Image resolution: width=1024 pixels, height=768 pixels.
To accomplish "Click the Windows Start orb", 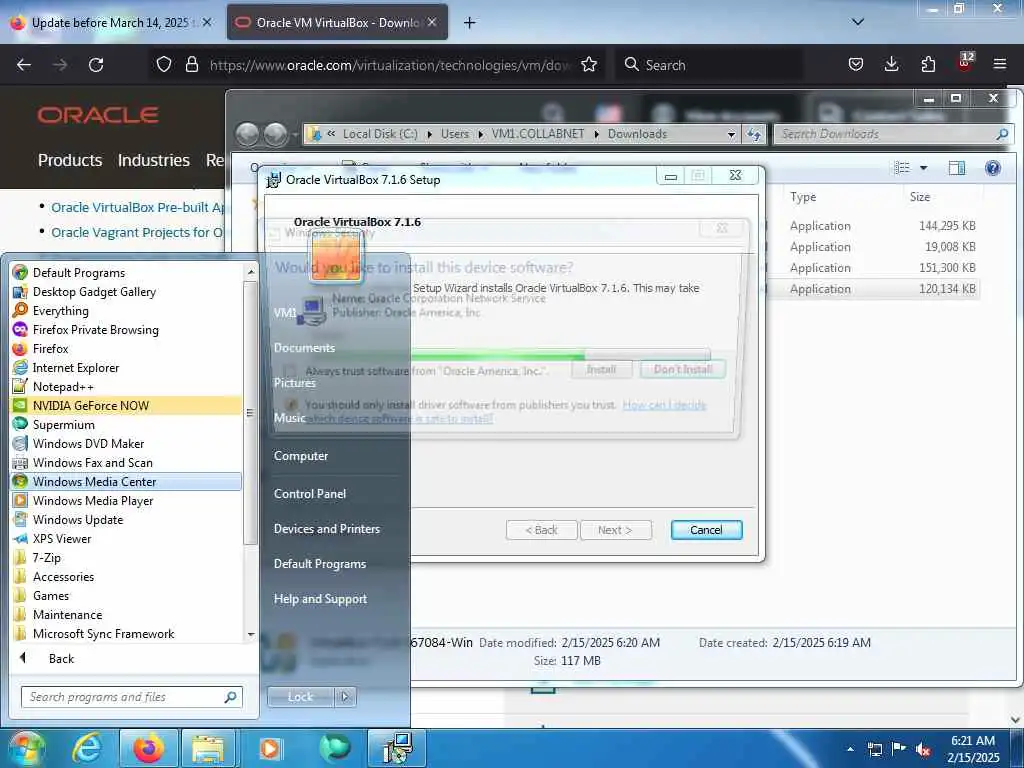I will tap(26, 748).
